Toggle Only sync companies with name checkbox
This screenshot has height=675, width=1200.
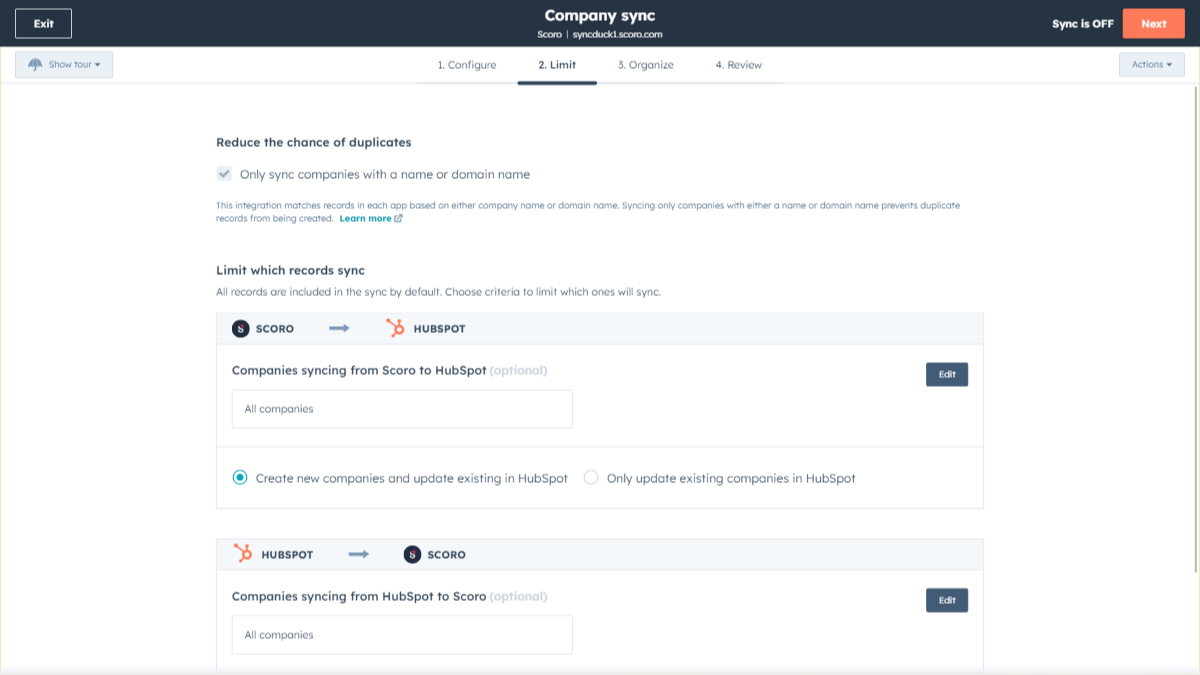tap(224, 174)
